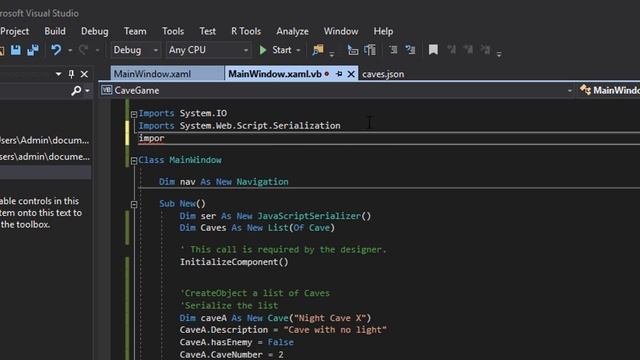
Task: Open text editor toolbar overflow options
Action: point(499,53)
